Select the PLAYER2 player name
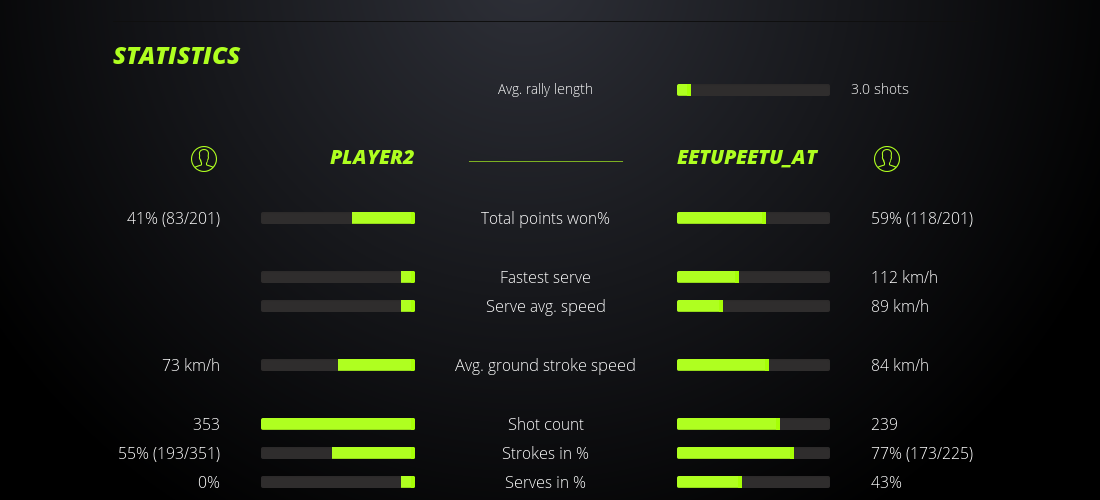1100x500 pixels. (x=372, y=157)
